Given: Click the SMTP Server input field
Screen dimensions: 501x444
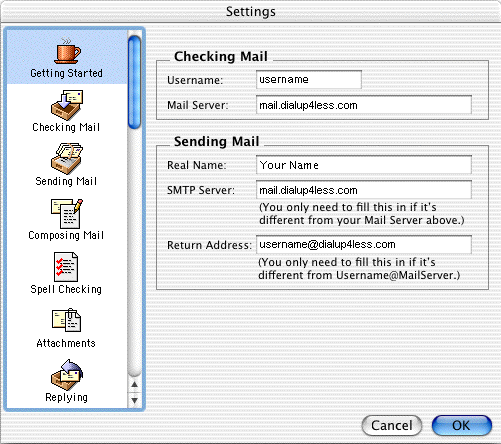Looking at the screenshot, I should point(364,190).
